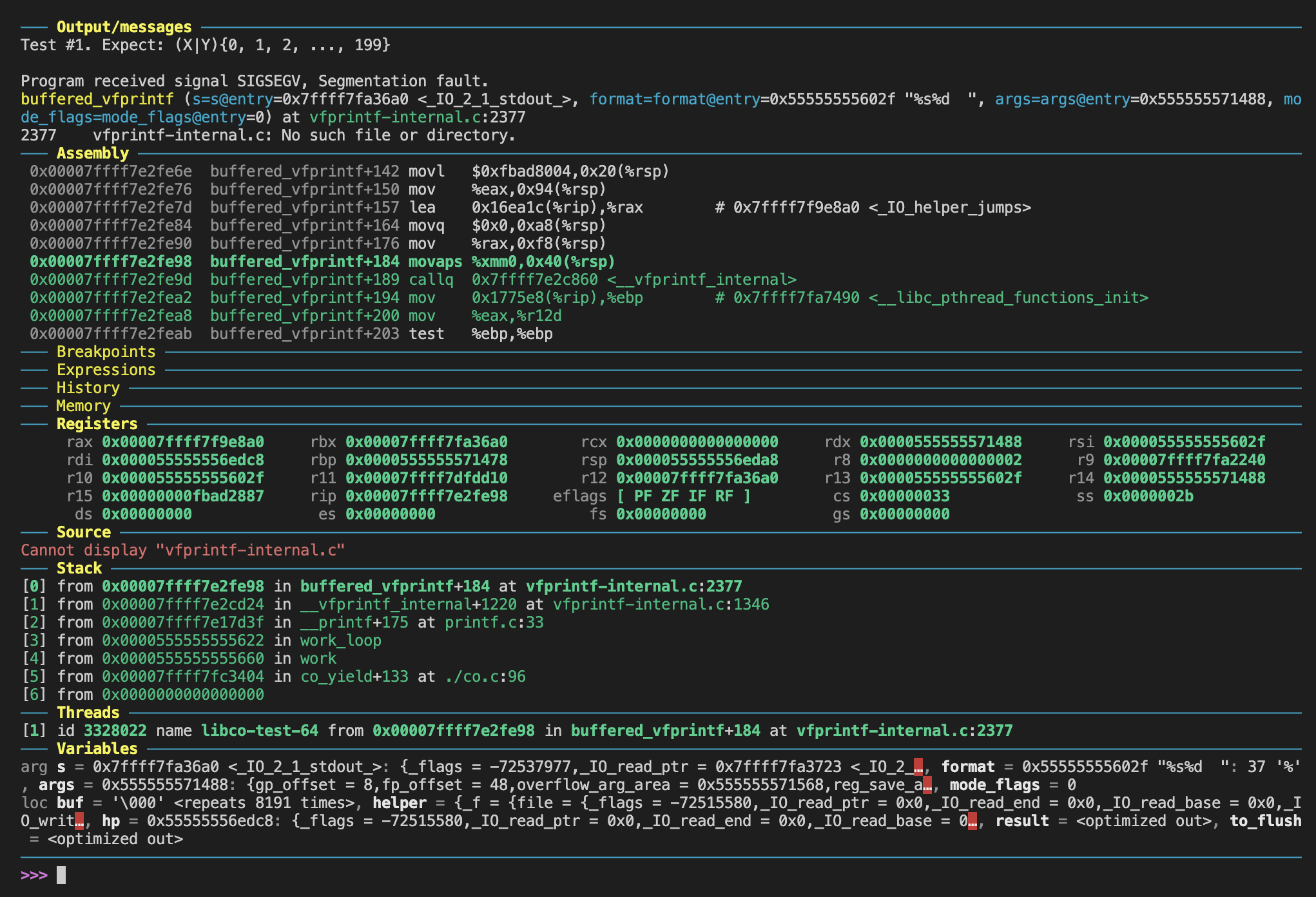Click the r15 register value 0x00000000fbad2887
The image size is (1316, 897).
183,496
